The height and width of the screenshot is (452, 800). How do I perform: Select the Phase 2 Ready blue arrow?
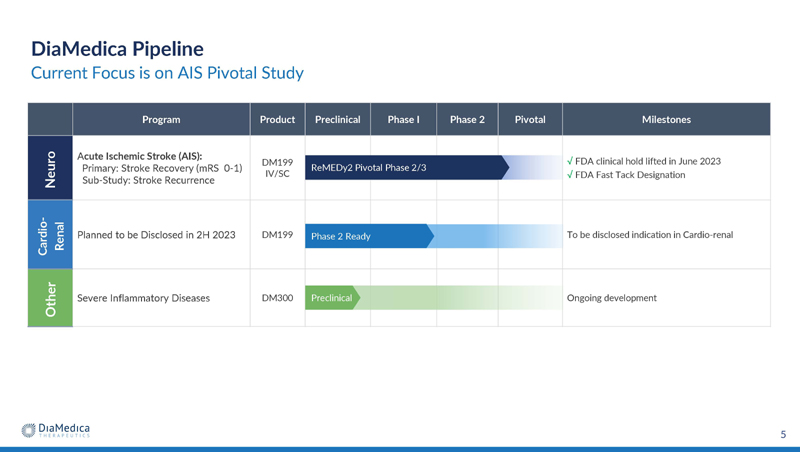click(369, 236)
